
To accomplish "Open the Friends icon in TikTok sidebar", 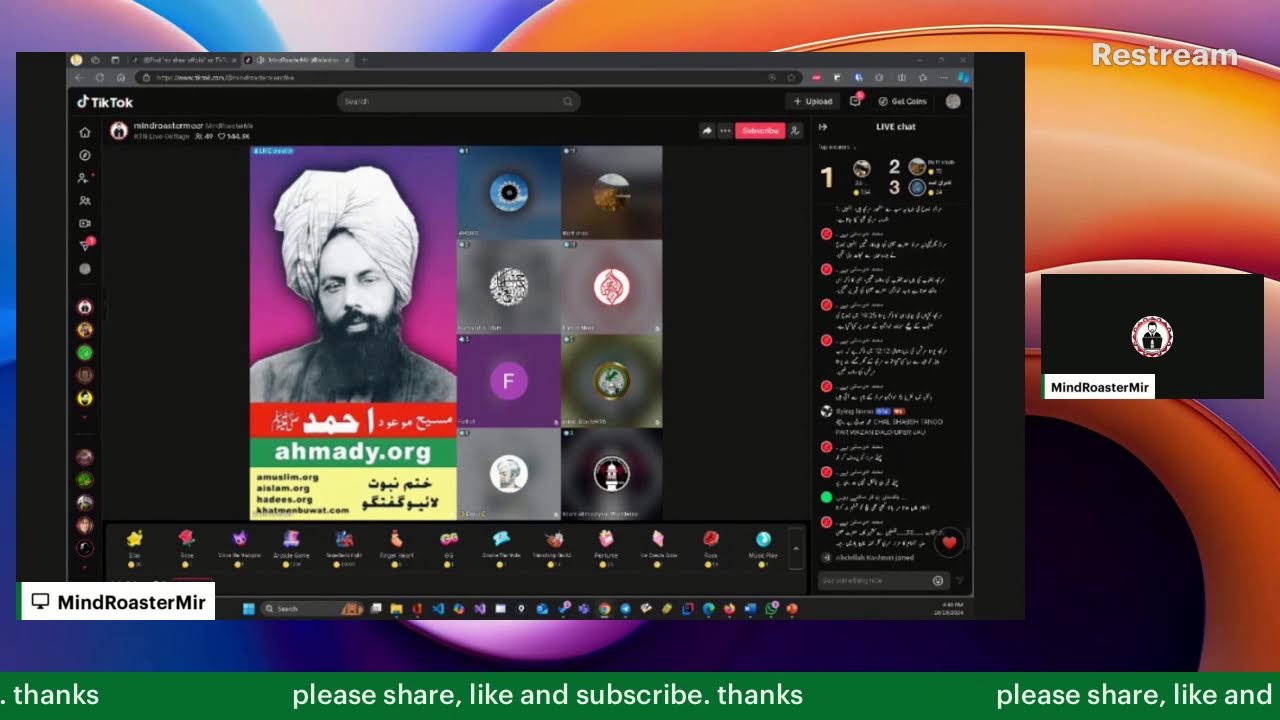I will pos(85,201).
